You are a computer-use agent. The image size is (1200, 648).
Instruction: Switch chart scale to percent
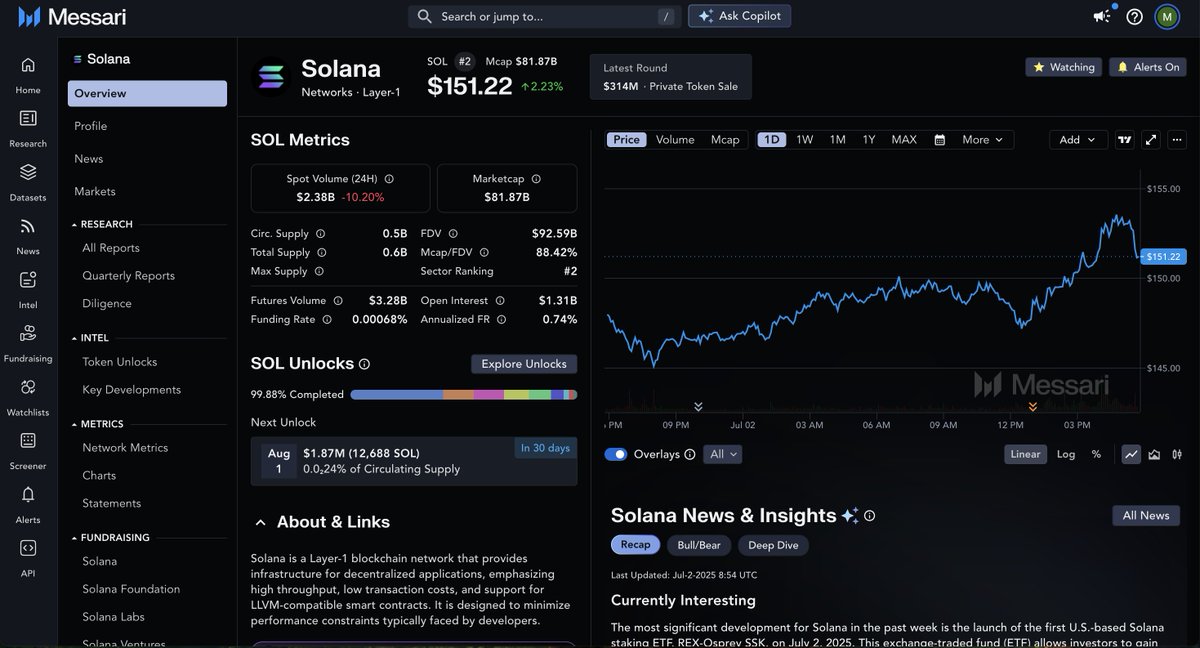click(x=1096, y=454)
